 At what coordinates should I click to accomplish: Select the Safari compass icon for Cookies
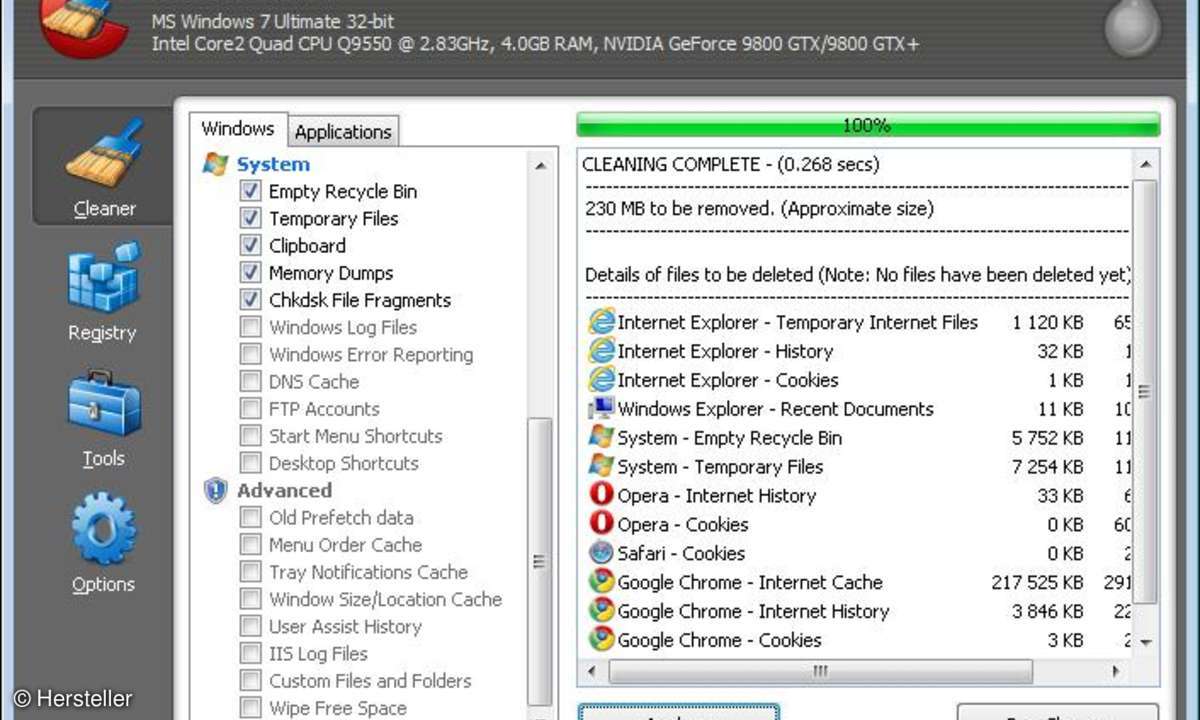601,553
